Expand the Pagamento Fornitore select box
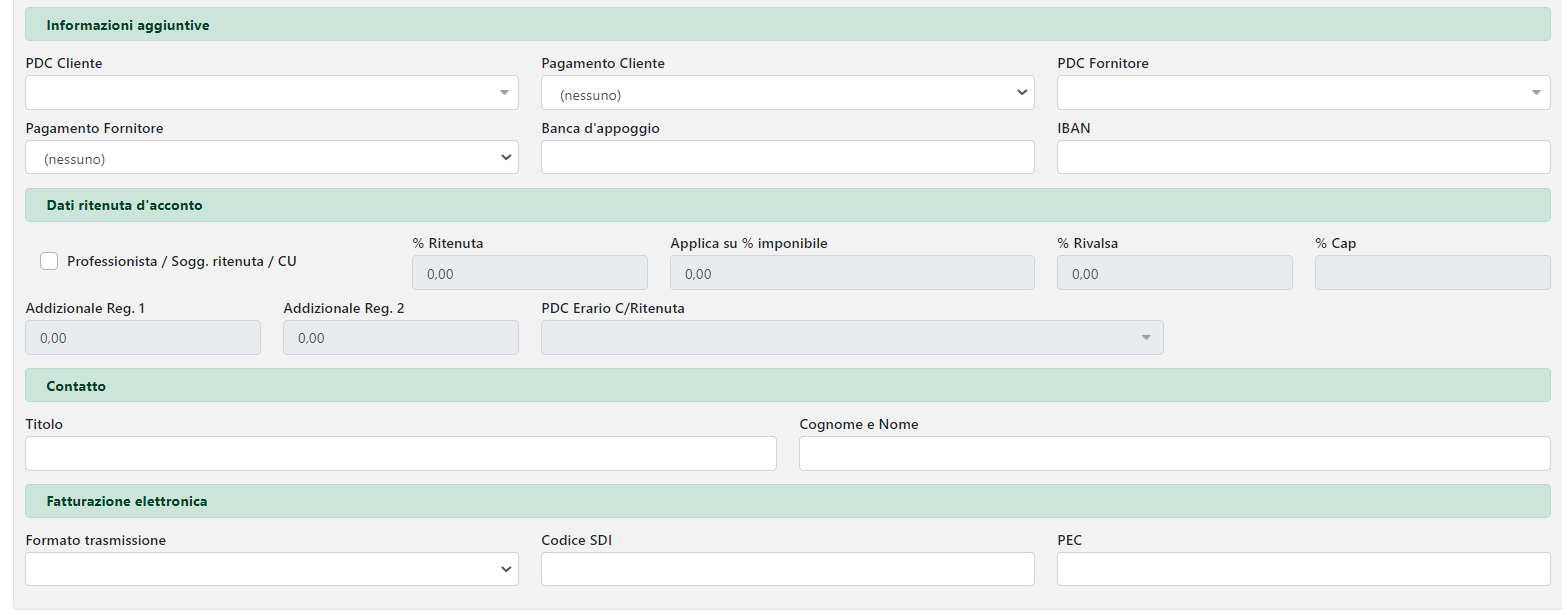This screenshot has height=615, width=1567. [x=271, y=158]
